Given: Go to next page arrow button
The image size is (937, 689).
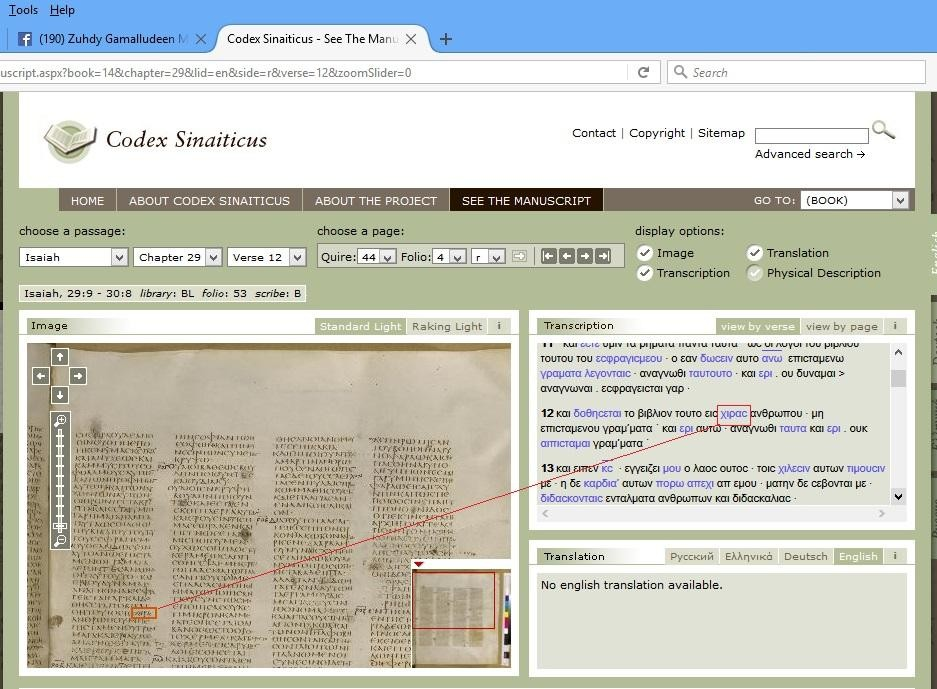Looking at the screenshot, I should [584, 256].
